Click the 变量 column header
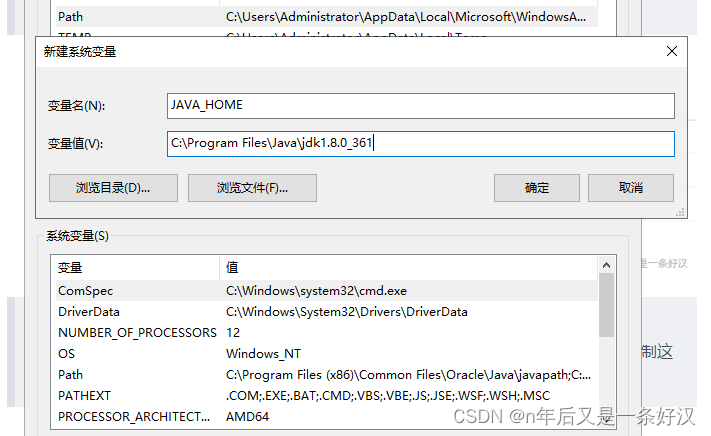 click(135, 267)
